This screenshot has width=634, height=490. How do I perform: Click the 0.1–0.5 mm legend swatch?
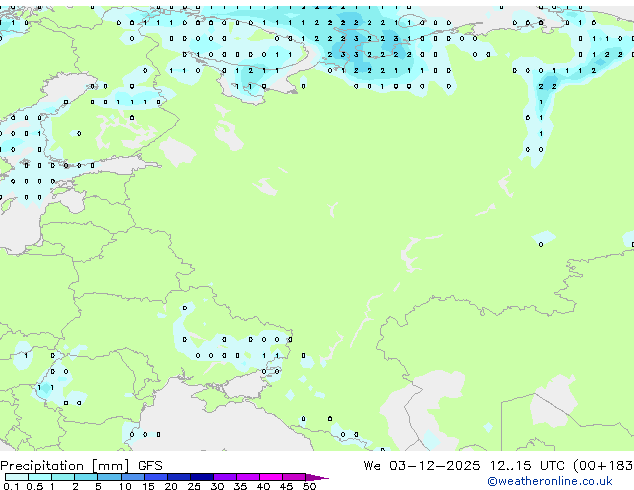click(x=17, y=477)
